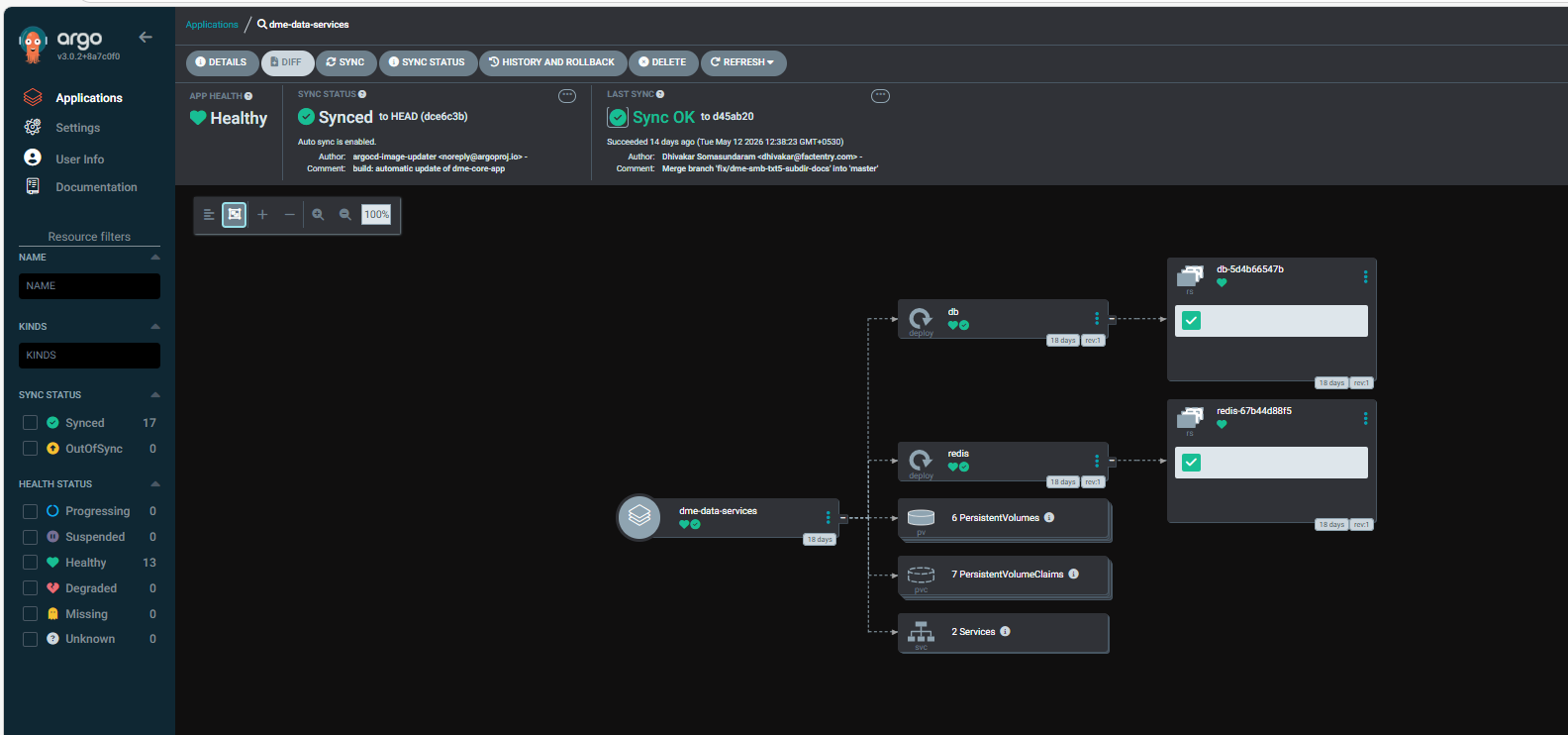Image resolution: width=1568 pixels, height=735 pixels.
Task: Collapse the HEALTH STATUS filter section
Action: point(155,484)
